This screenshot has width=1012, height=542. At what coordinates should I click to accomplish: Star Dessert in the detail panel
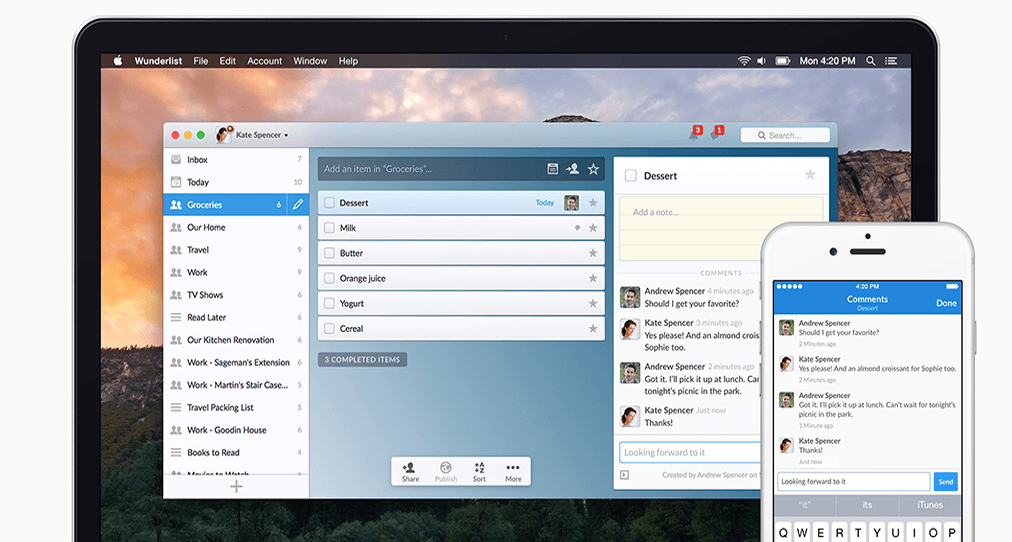(x=810, y=175)
